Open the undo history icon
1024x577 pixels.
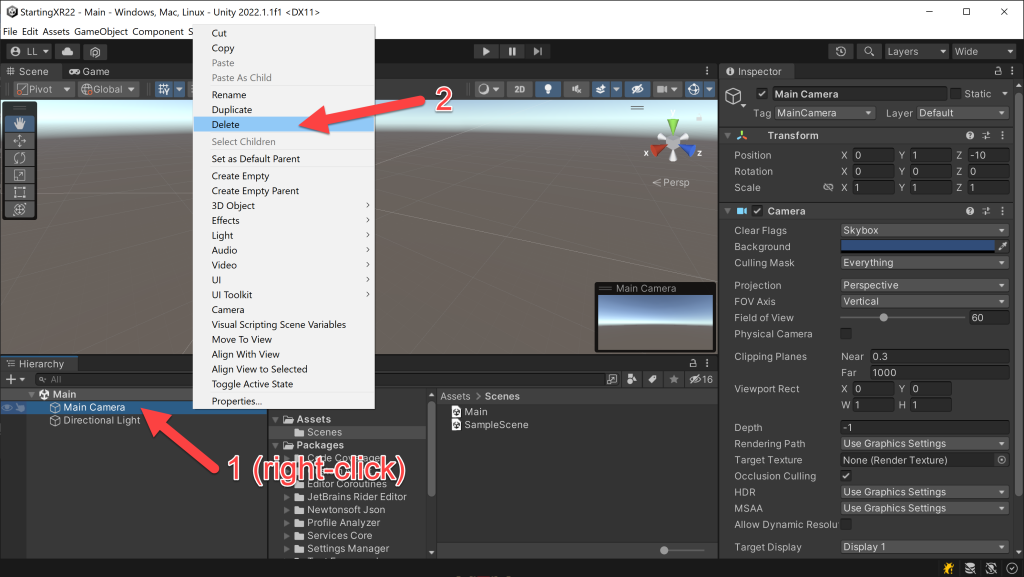(x=840, y=52)
